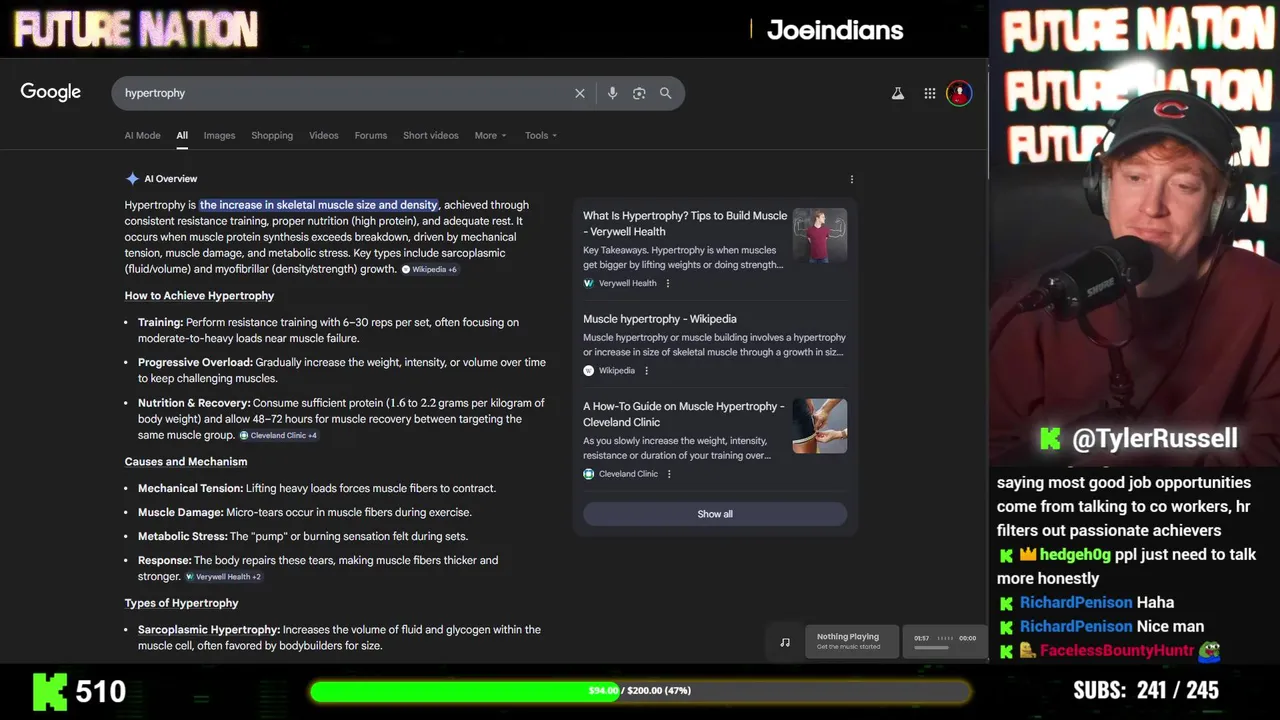
Task: Click the How to Achieve Hypertrophy heading
Action: [199, 296]
